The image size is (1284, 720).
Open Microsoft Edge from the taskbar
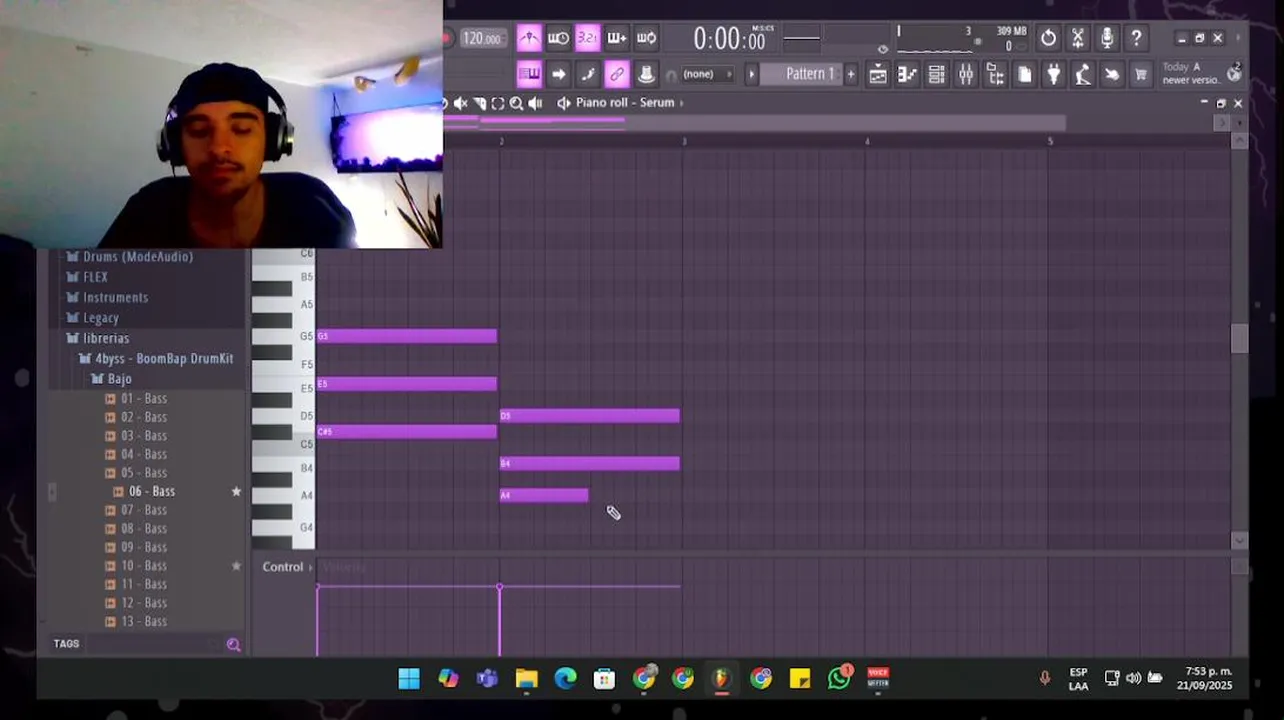click(565, 679)
